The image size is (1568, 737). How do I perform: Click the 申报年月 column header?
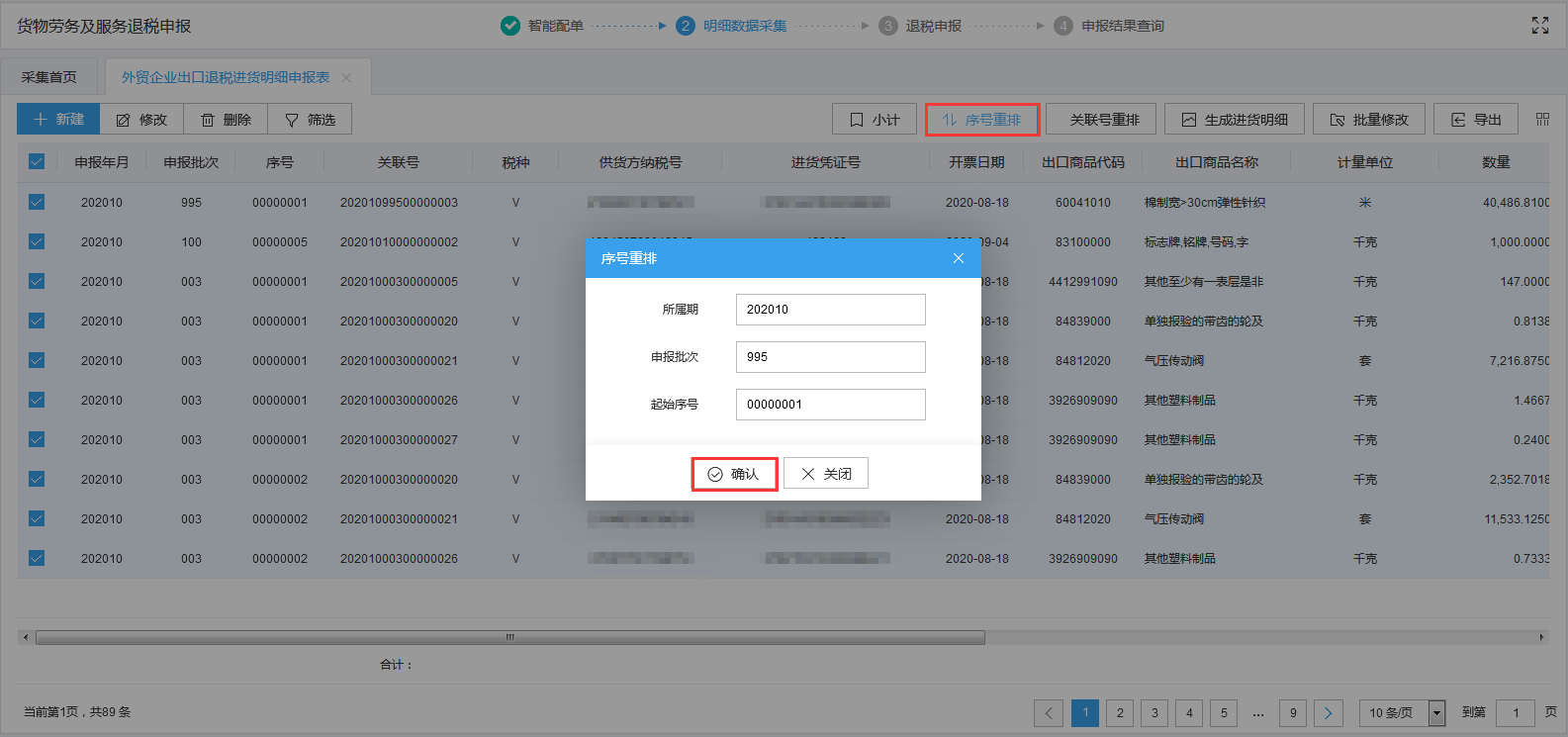point(102,162)
